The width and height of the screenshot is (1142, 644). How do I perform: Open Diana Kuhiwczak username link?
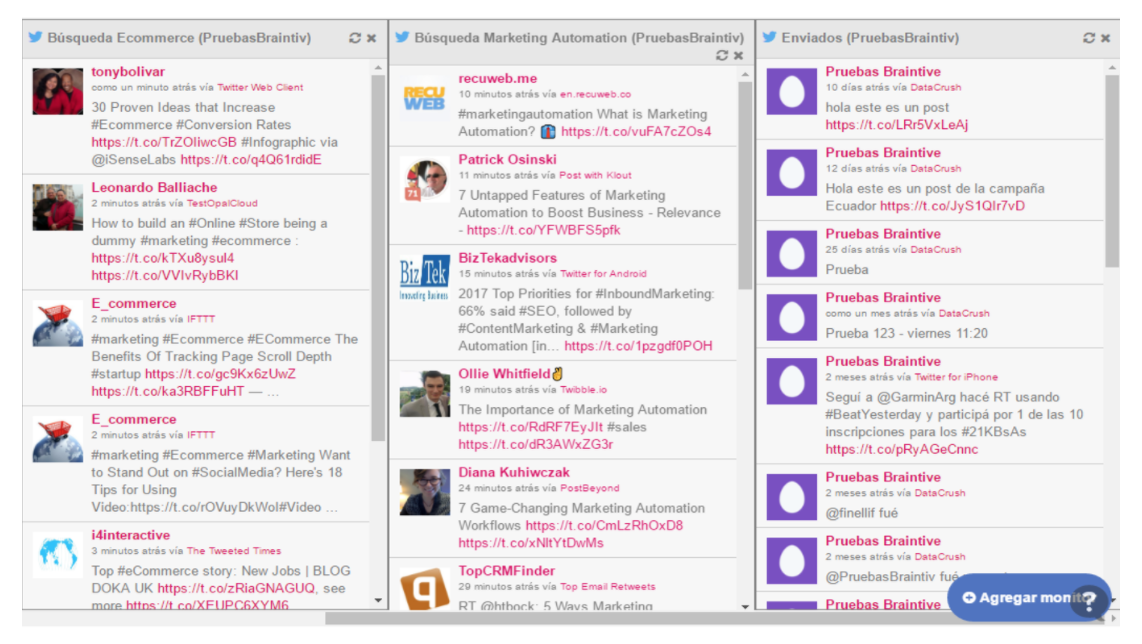(514, 473)
